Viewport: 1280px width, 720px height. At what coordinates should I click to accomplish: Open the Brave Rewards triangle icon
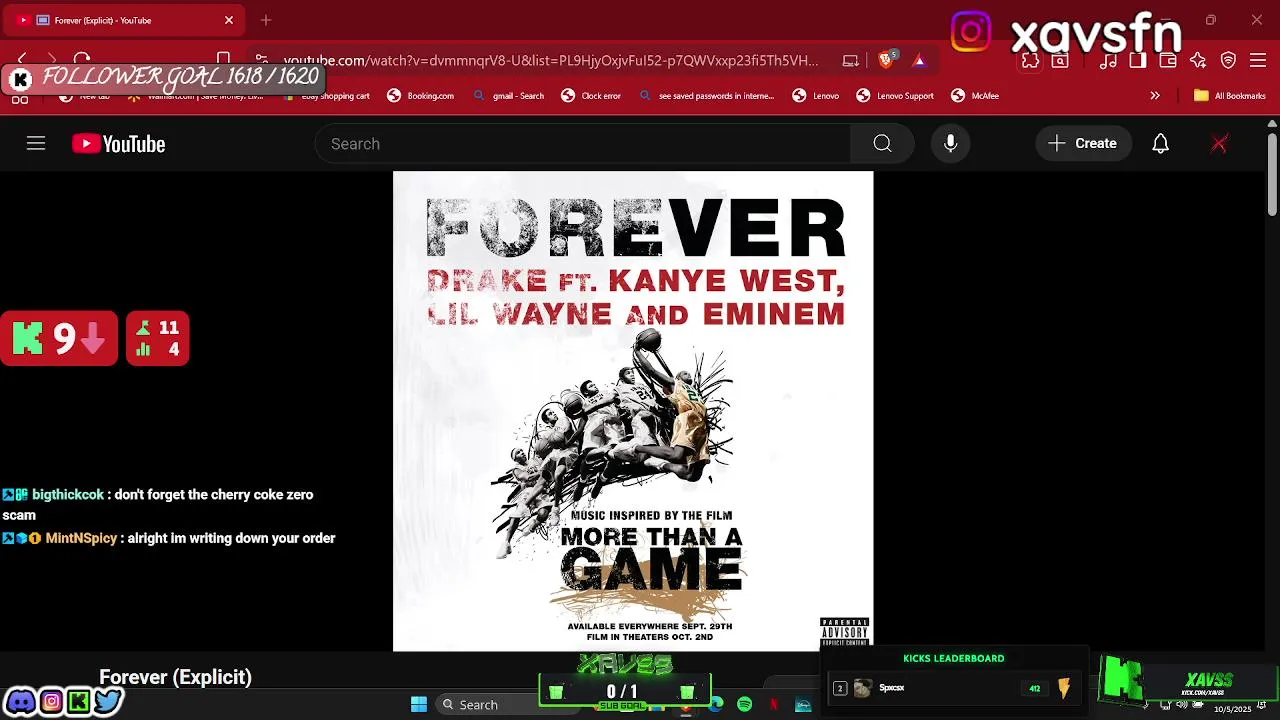pyautogui.click(x=919, y=60)
